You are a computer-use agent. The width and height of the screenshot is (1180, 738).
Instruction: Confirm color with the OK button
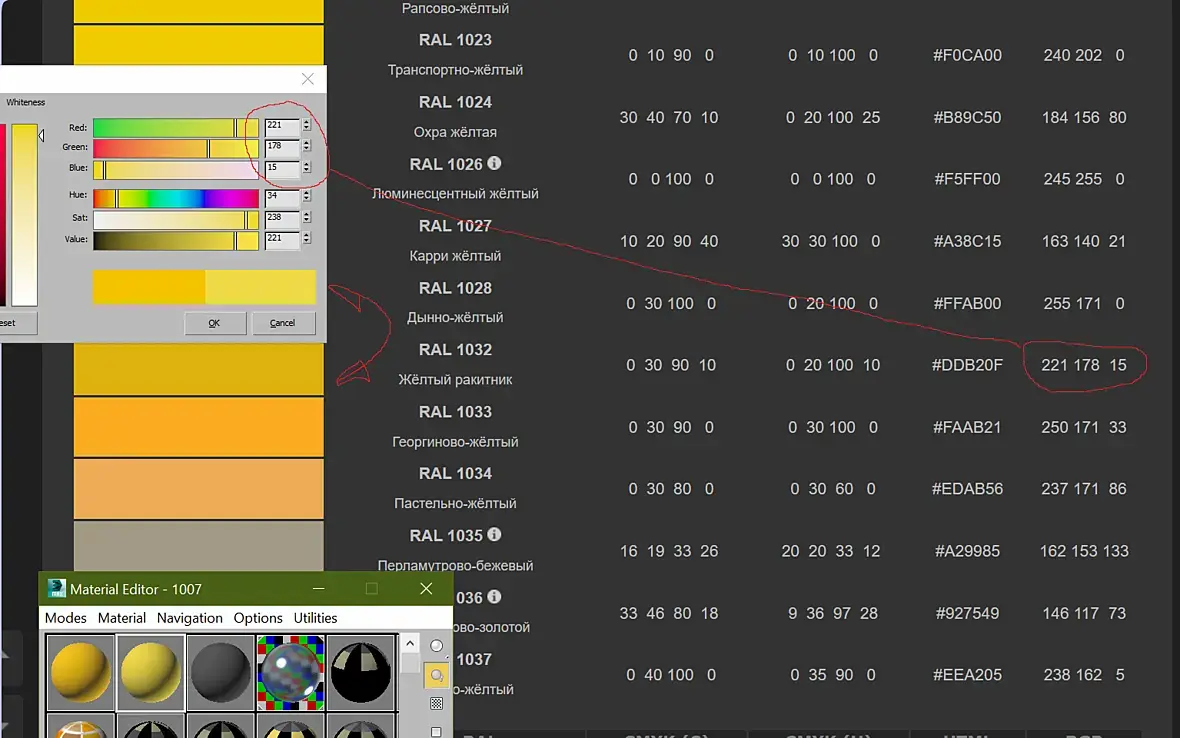(214, 323)
